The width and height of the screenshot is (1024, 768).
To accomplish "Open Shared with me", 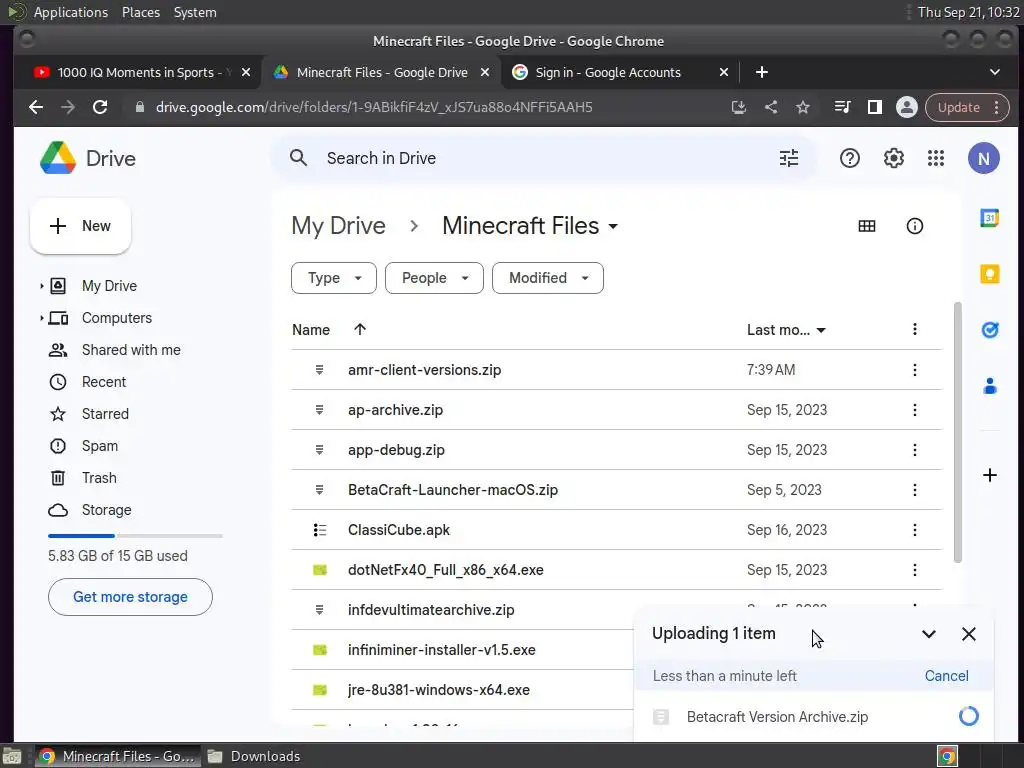I will 131,350.
